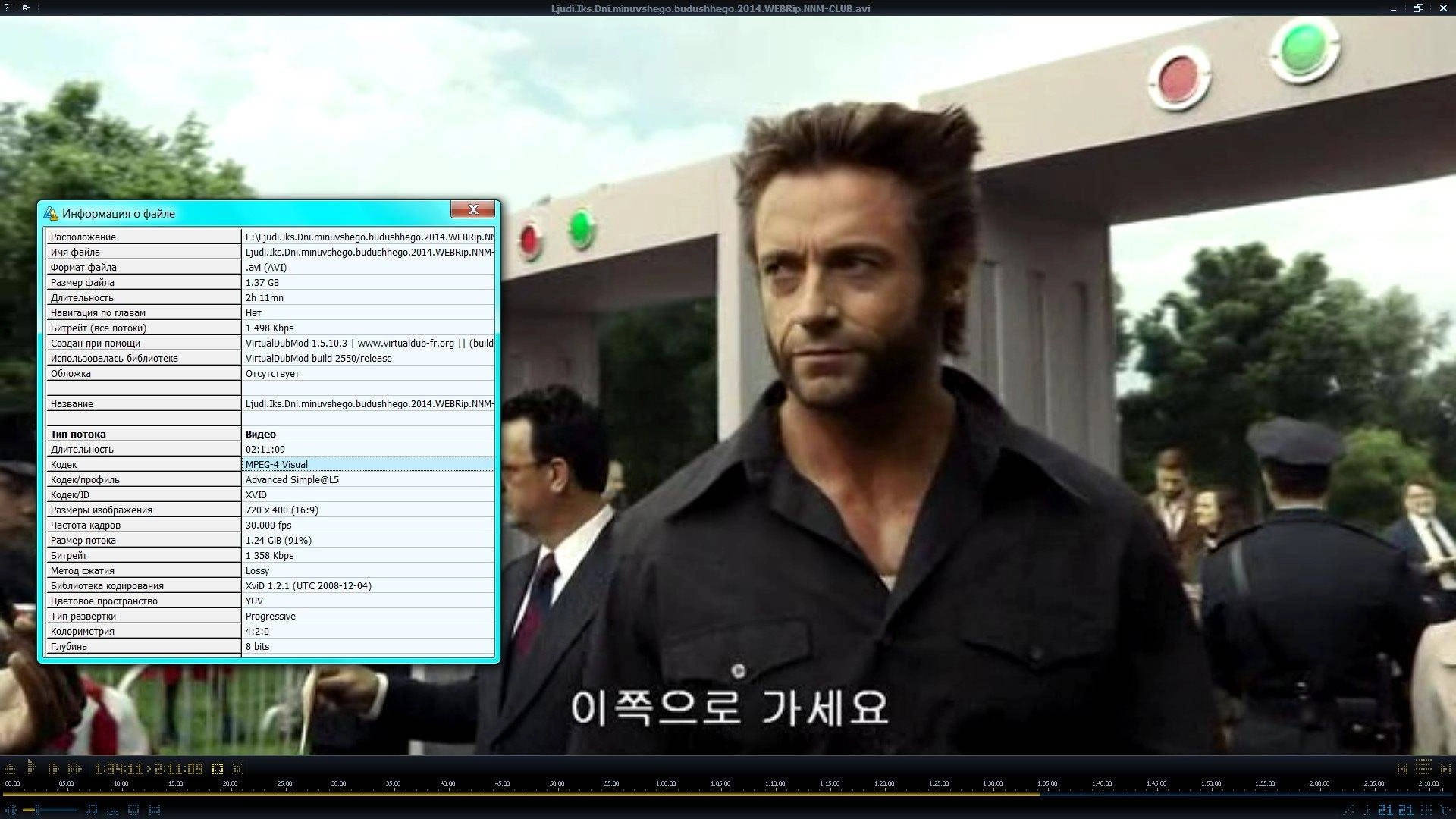Click the '1 498 Kbps' bitrate value
1456x819 pixels.
coord(269,328)
